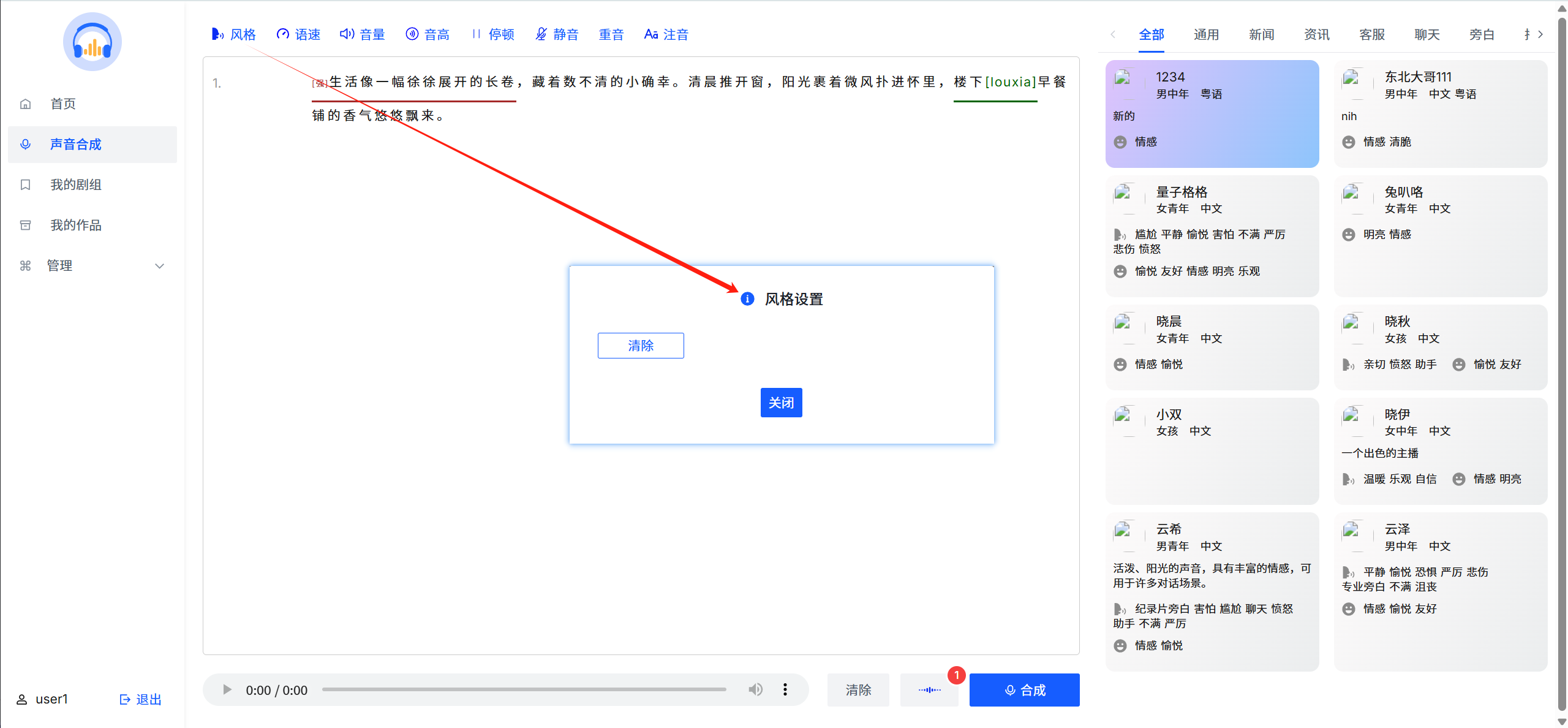
Task: Choose the 小双 voice card
Action: (x=1212, y=451)
